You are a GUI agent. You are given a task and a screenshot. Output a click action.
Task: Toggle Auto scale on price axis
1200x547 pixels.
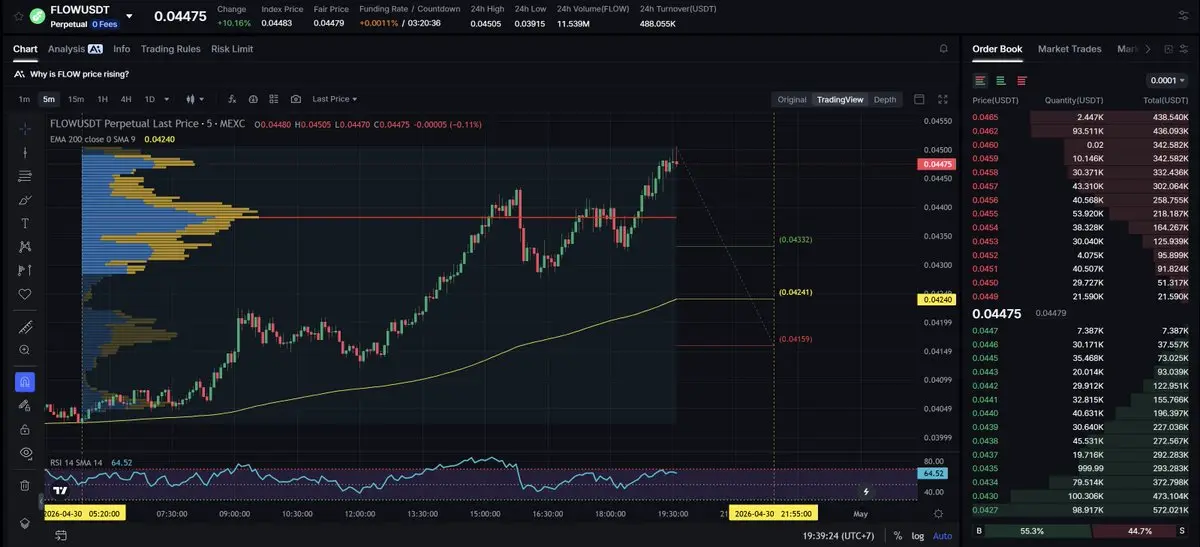point(942,536)
